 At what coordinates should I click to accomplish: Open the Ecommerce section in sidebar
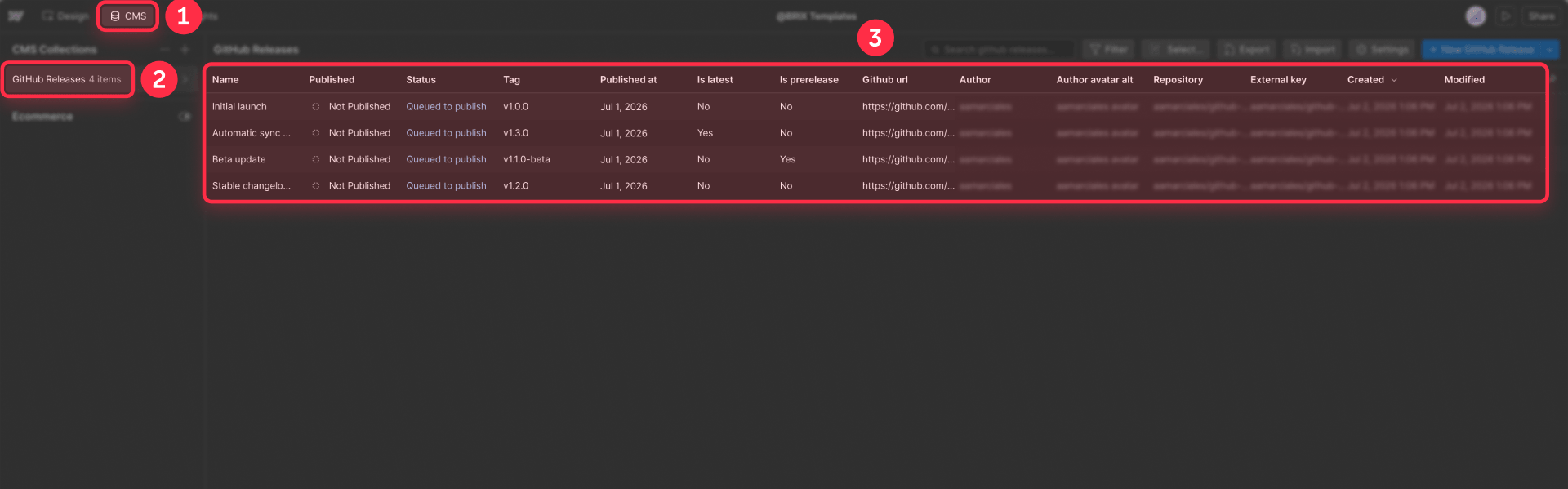click(42, 117)
